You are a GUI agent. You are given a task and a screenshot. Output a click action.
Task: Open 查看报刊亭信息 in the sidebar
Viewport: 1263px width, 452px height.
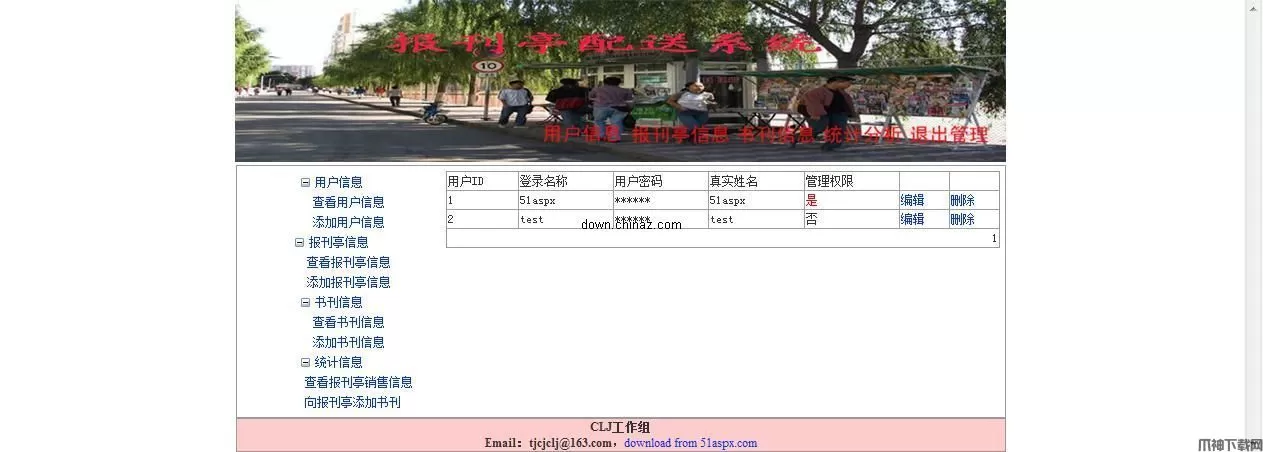tap(348, 262)
